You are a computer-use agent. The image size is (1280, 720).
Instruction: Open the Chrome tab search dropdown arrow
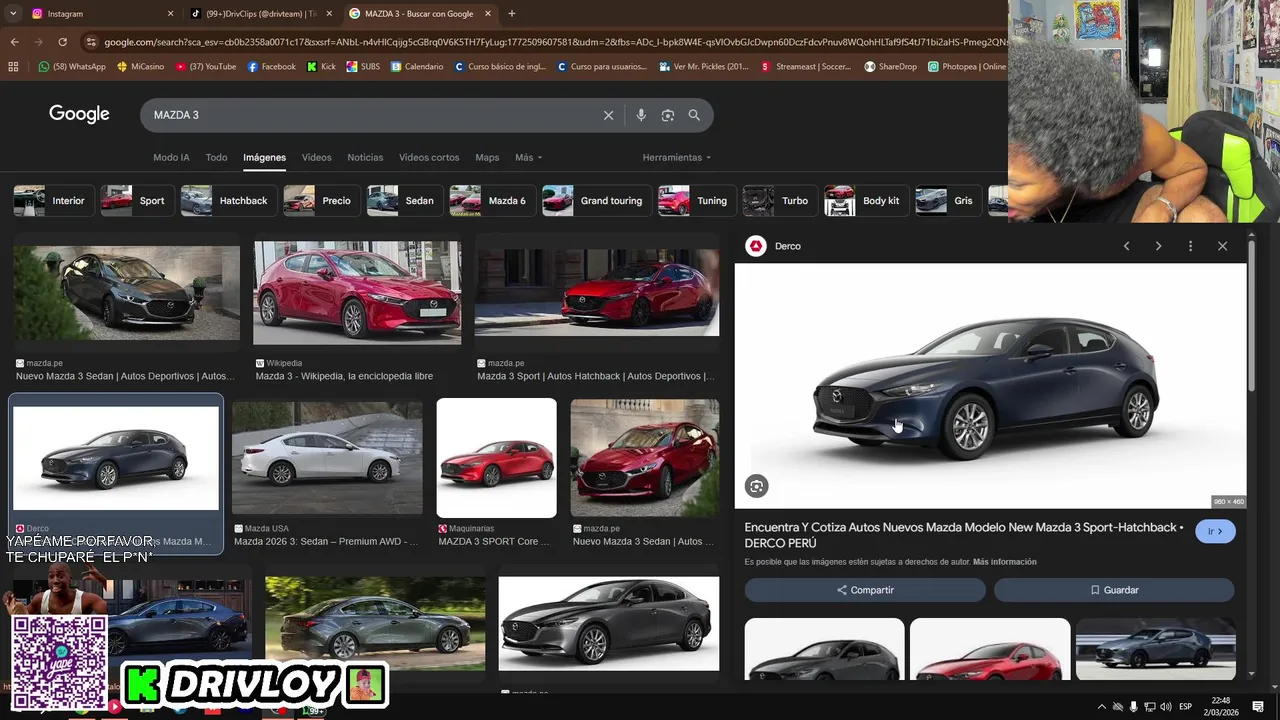tap(13, 14)
